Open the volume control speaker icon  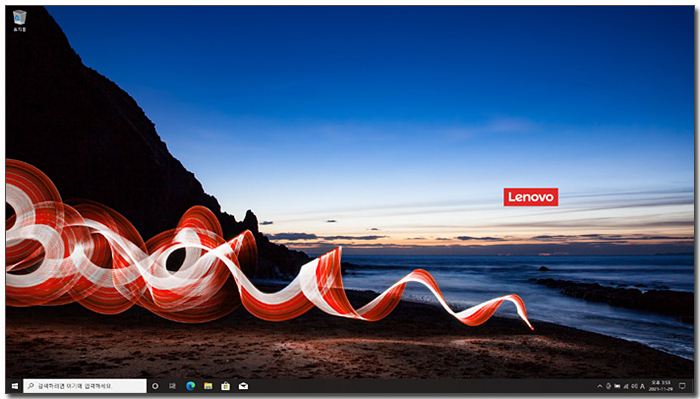pyautogui.click(x=634, y=386)
